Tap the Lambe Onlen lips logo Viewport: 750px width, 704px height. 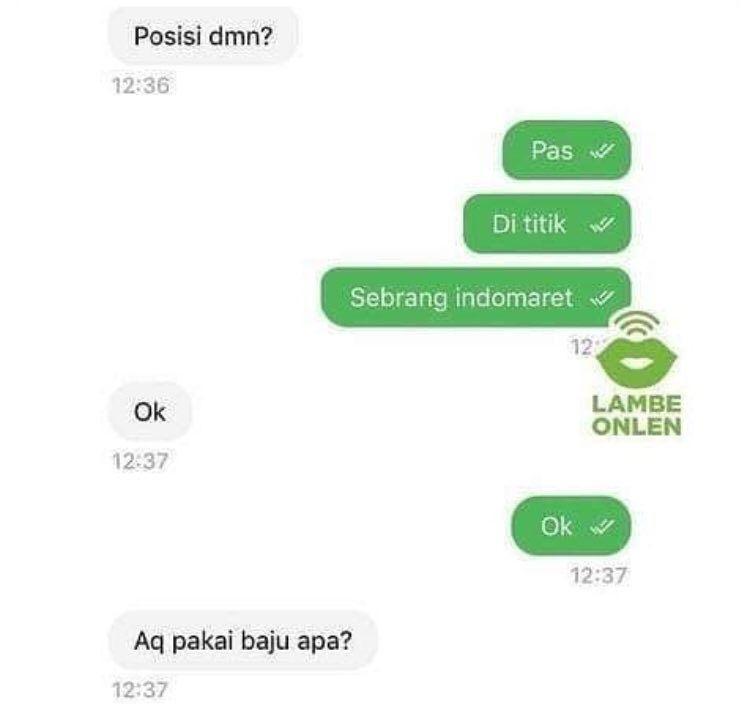tap(637, 362)
